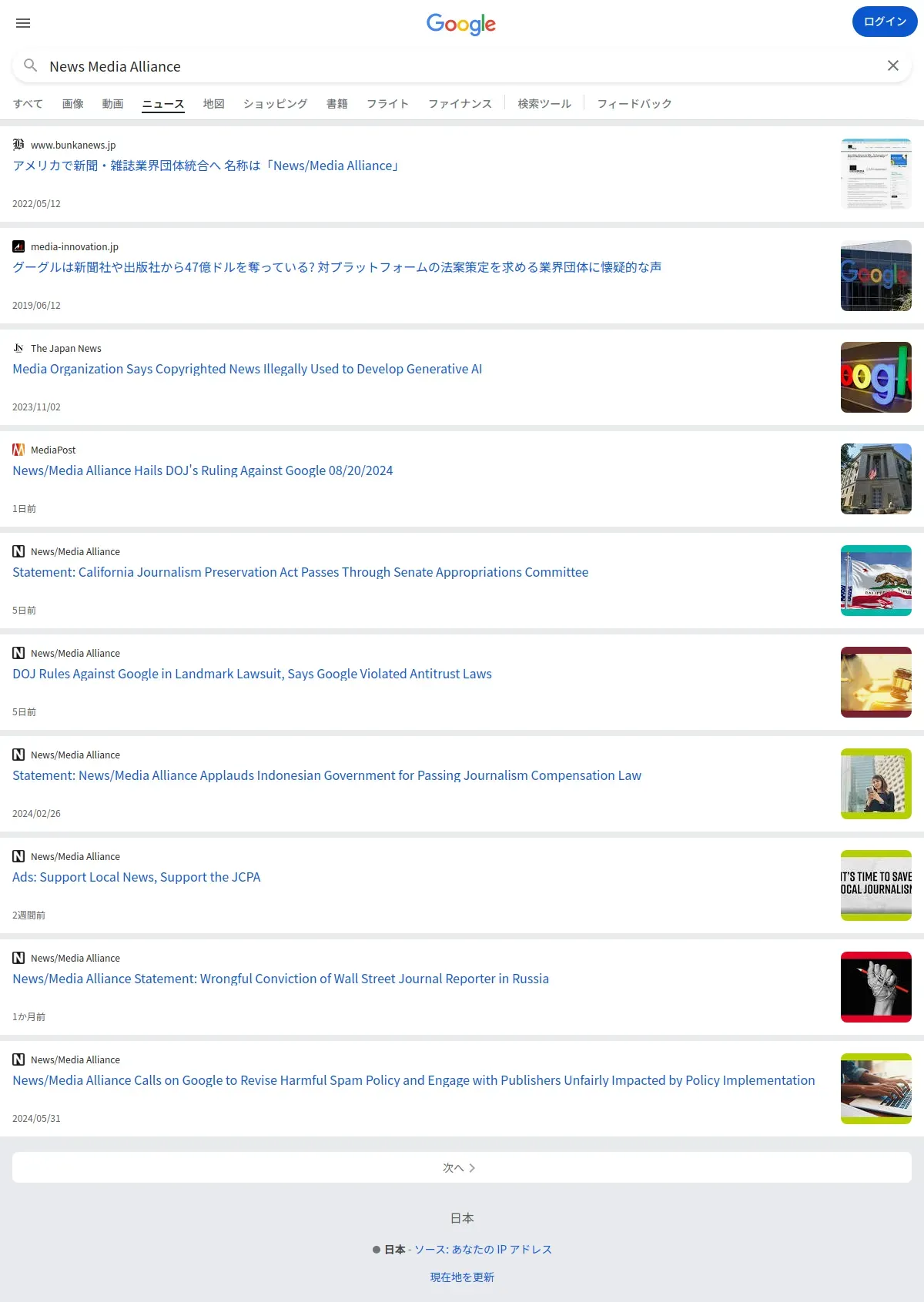Click favicon beside Harmful Spam Policy result
The height and width of the screenshot is (1302, 924).
tap(18, 1059)
